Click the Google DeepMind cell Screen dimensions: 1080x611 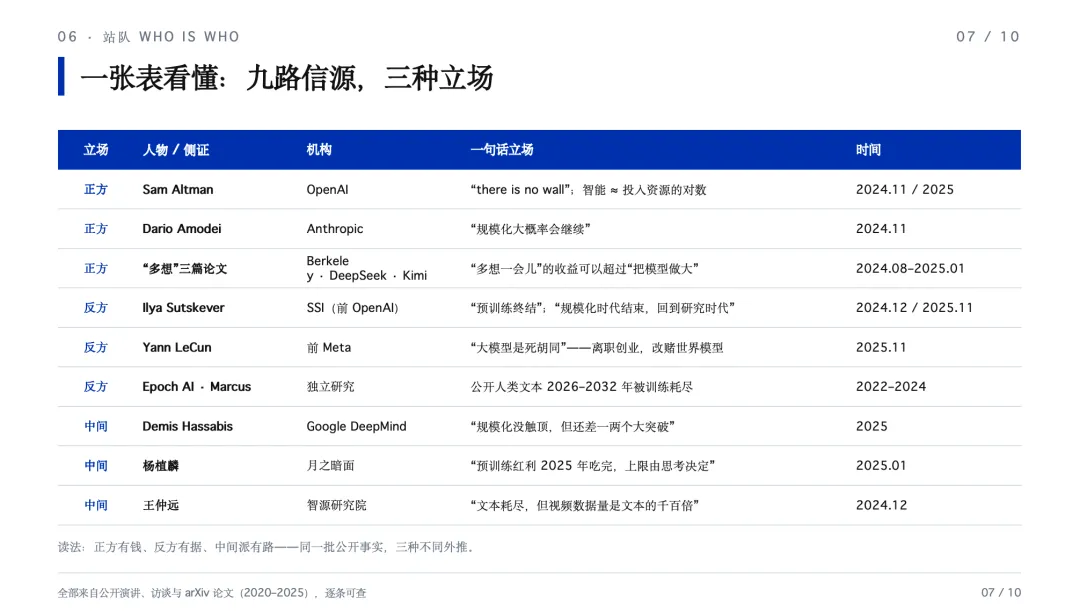tap(356, 426)
